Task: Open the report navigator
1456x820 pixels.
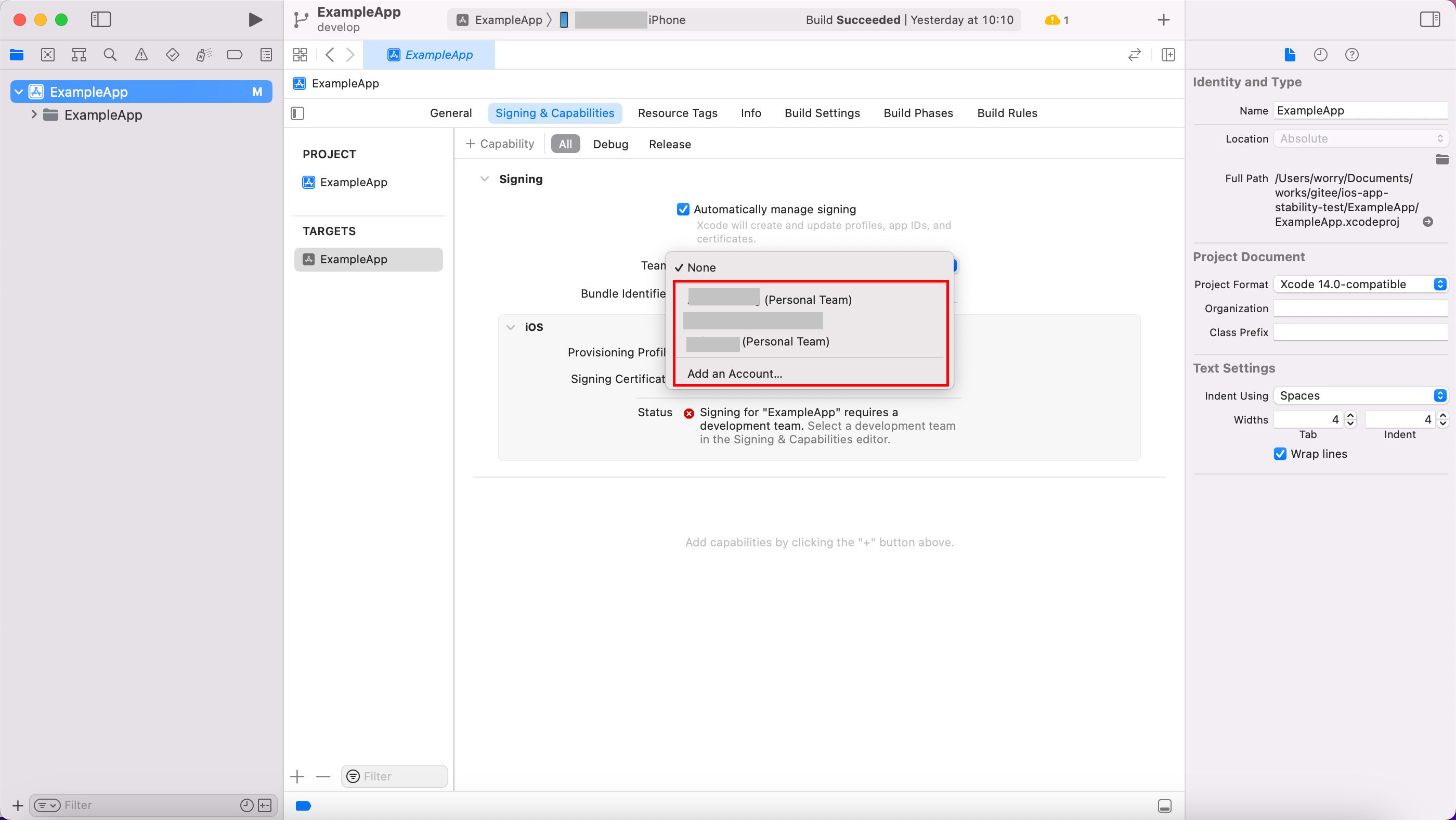Action: pos(266,55)
